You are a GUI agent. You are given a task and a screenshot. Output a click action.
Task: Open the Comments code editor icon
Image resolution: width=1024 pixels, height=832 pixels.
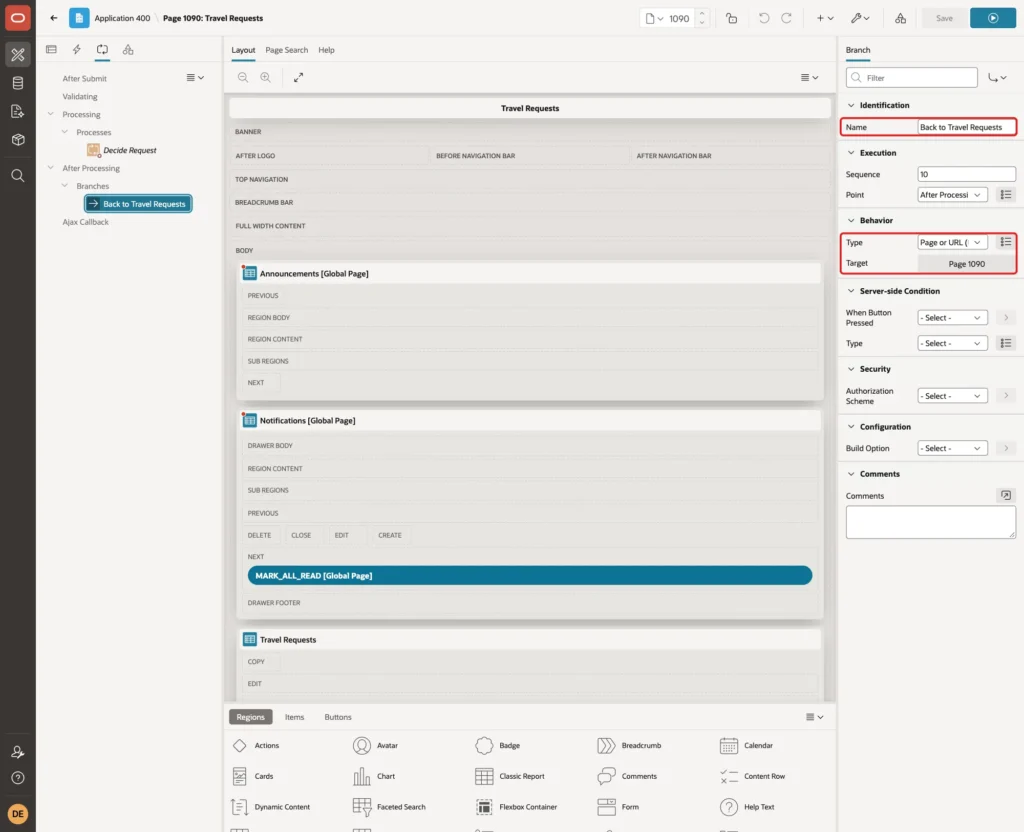click(x=1006, y=496)
